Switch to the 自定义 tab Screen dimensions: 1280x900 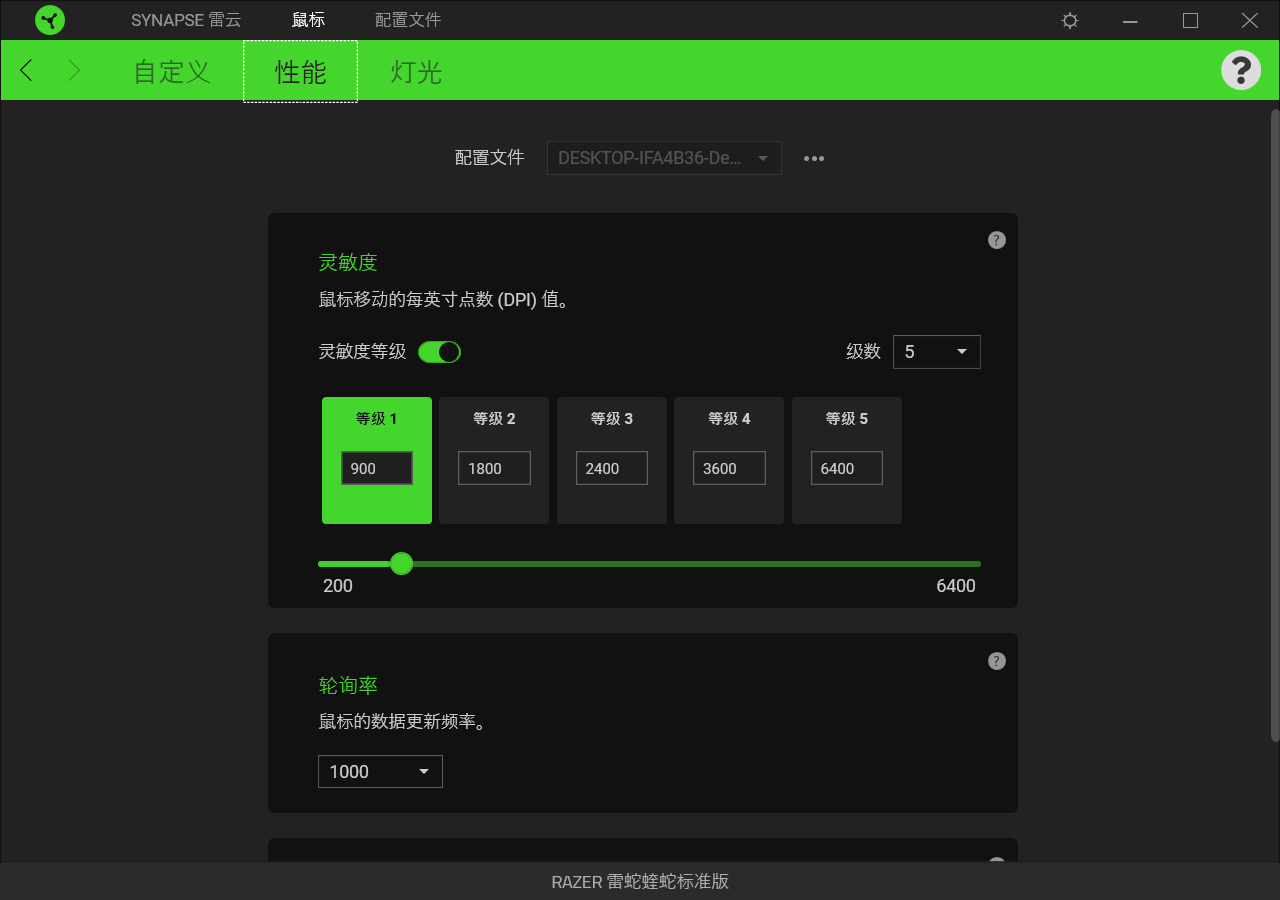172,71
